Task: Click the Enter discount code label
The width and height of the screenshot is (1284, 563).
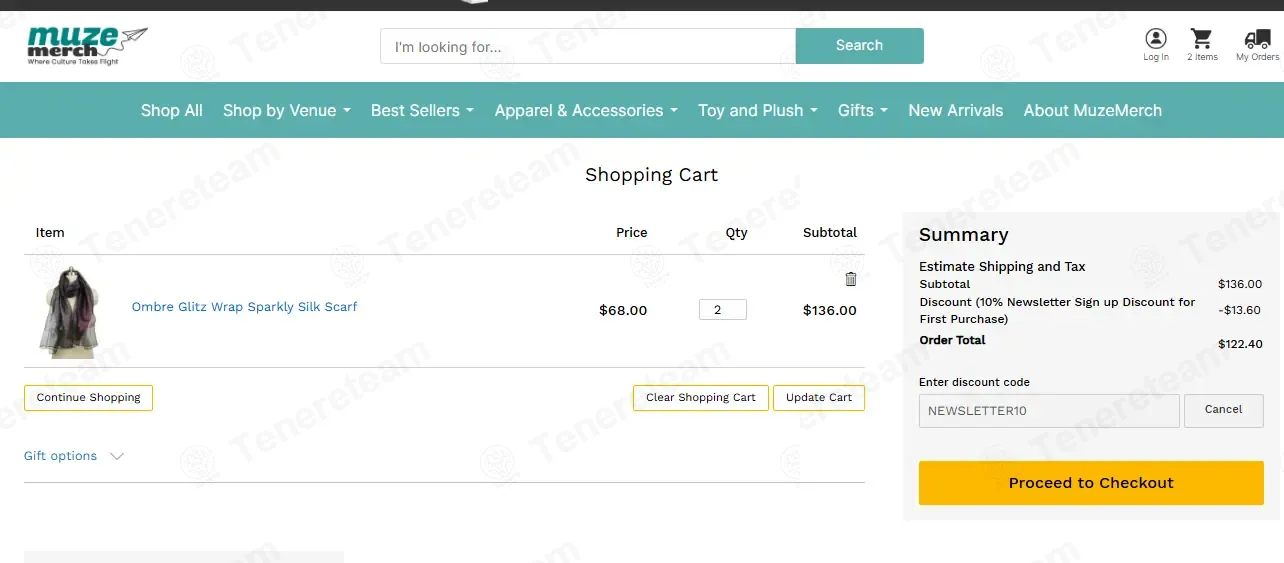Action: click(974, 382)
